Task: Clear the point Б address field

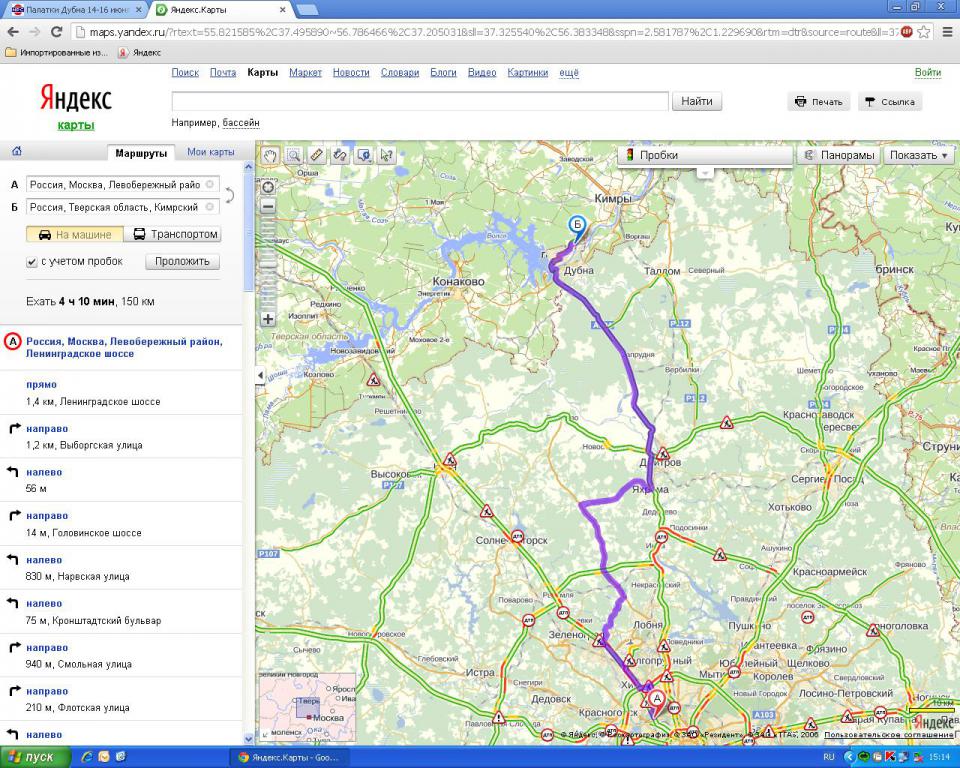Action: [x=210, y=207]
